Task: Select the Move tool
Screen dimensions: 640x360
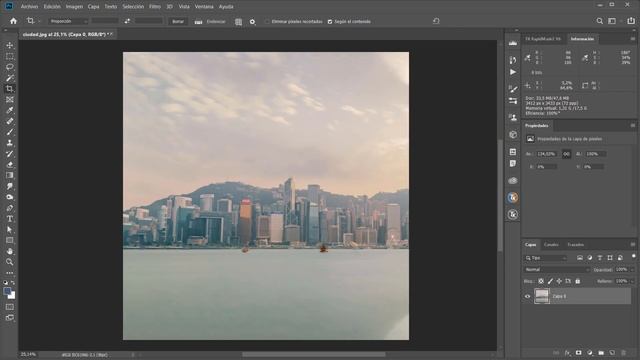Action: coord(10,45)
